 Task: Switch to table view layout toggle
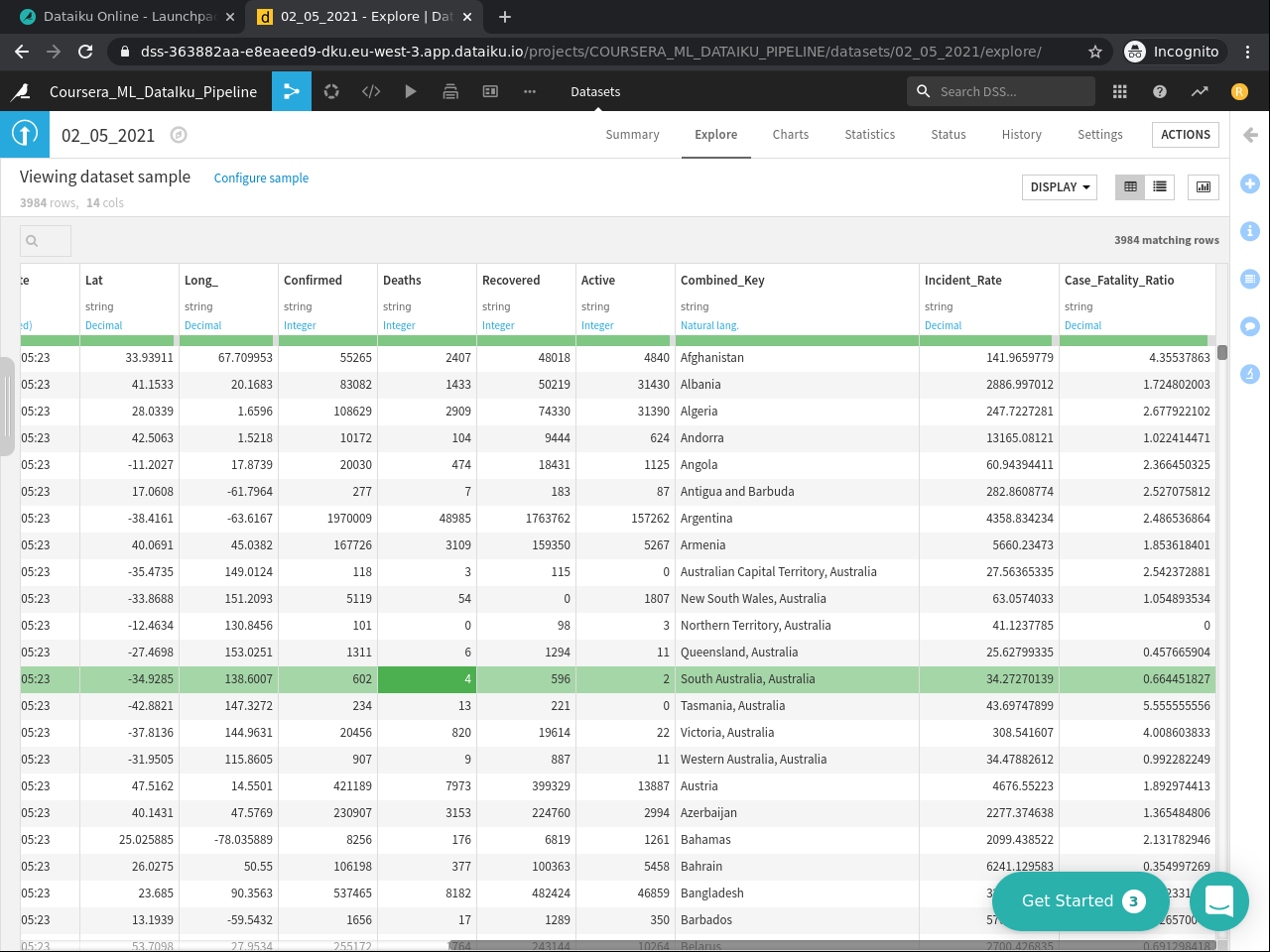(1130, 186)
